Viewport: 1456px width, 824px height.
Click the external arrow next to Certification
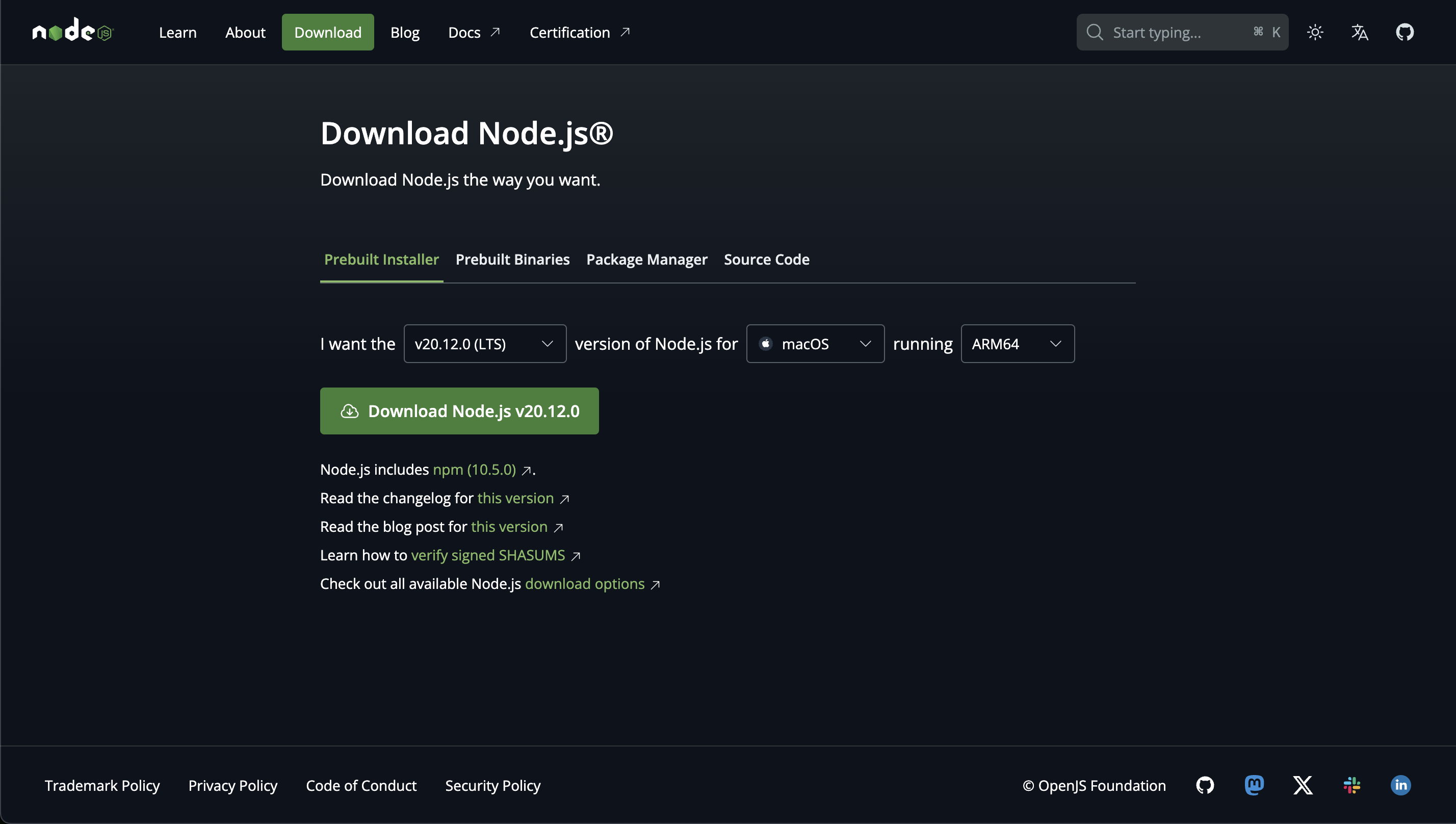(625, 32)
